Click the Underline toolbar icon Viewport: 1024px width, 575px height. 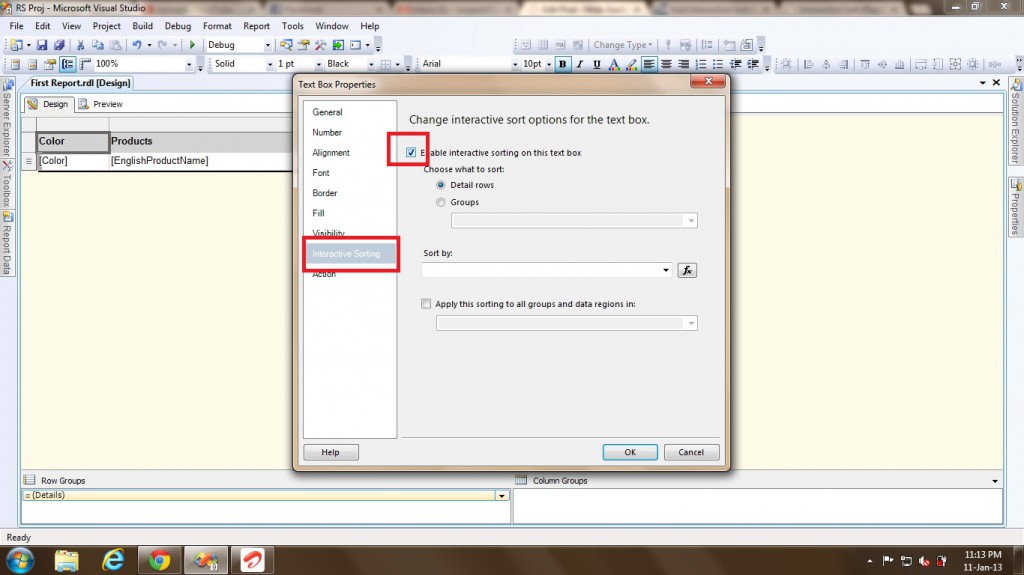pos(597,64)
